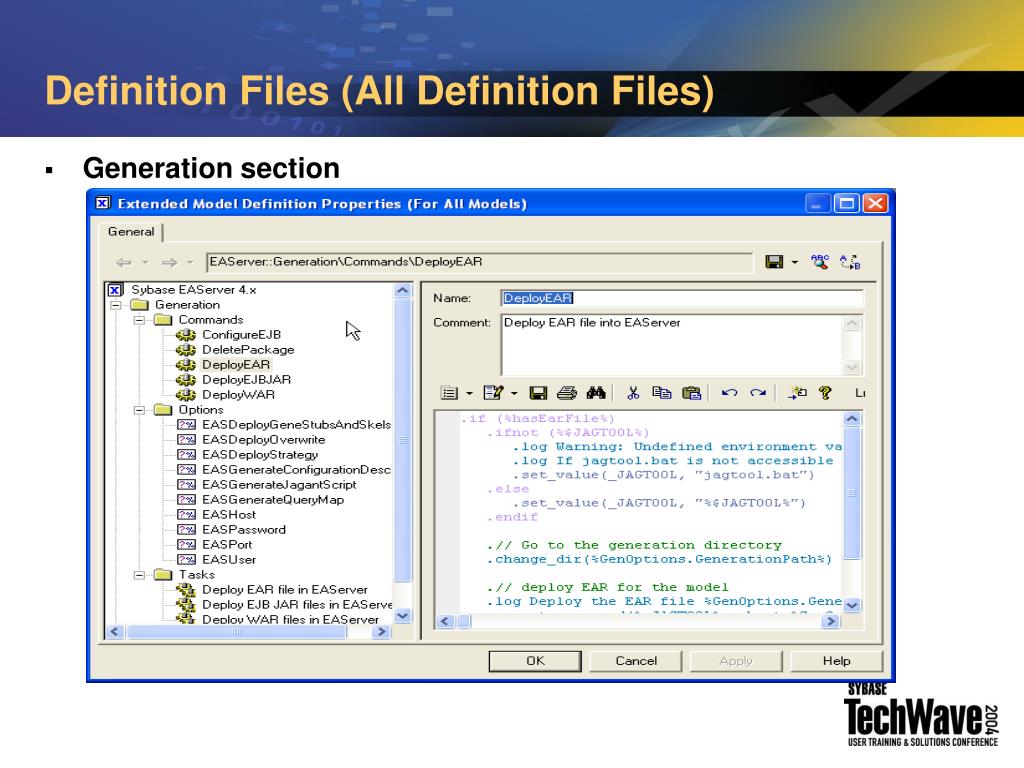This screenshot has width=1024, height=768.
Task: Select the EASUser option
Action: pyautogui.click(x=229, y=560)
